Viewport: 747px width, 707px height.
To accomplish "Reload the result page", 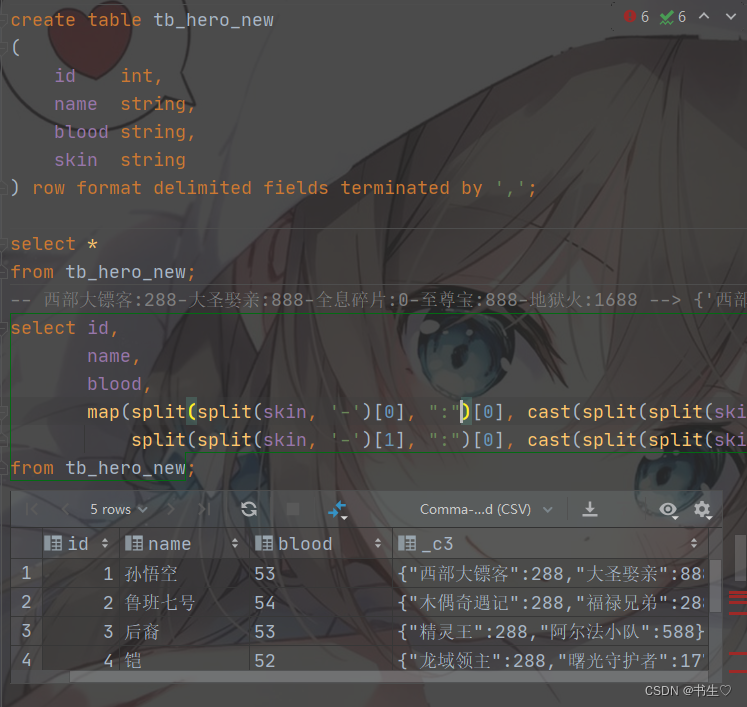I will pos(249,509).
